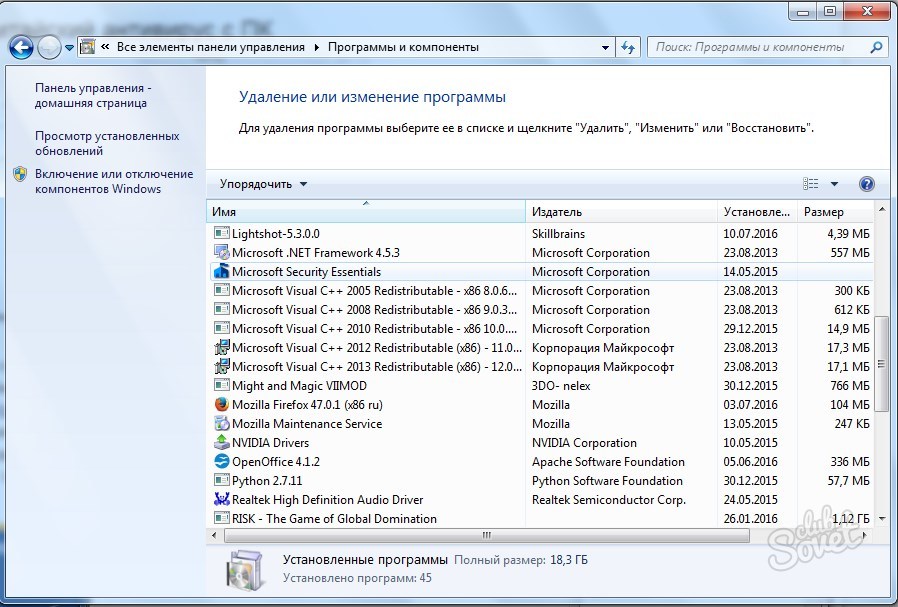Click the refresh icon beside address bar
This screenshot has width=898, height=607.
[628, 47]
